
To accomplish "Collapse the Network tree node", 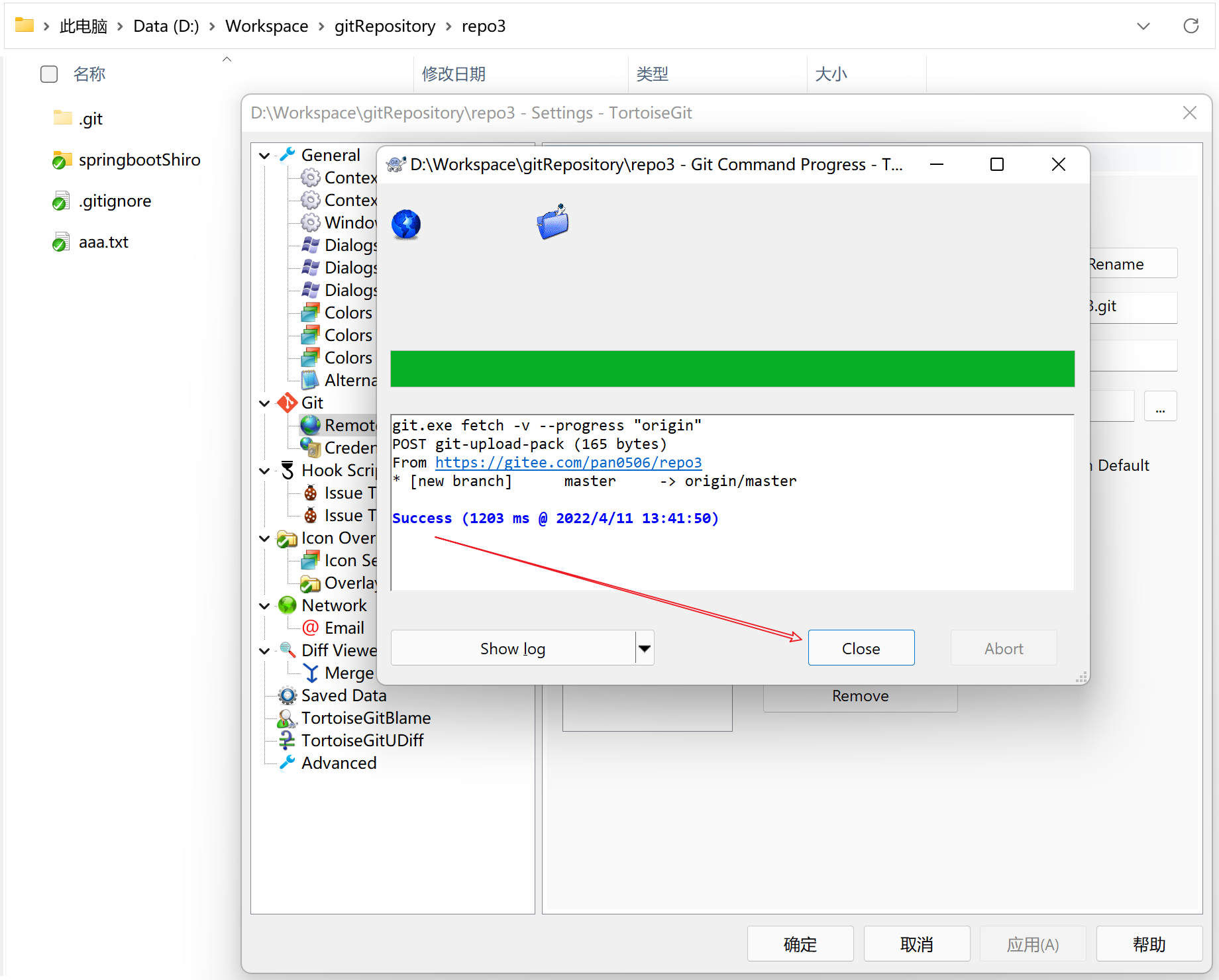I will tap(264, 606).
